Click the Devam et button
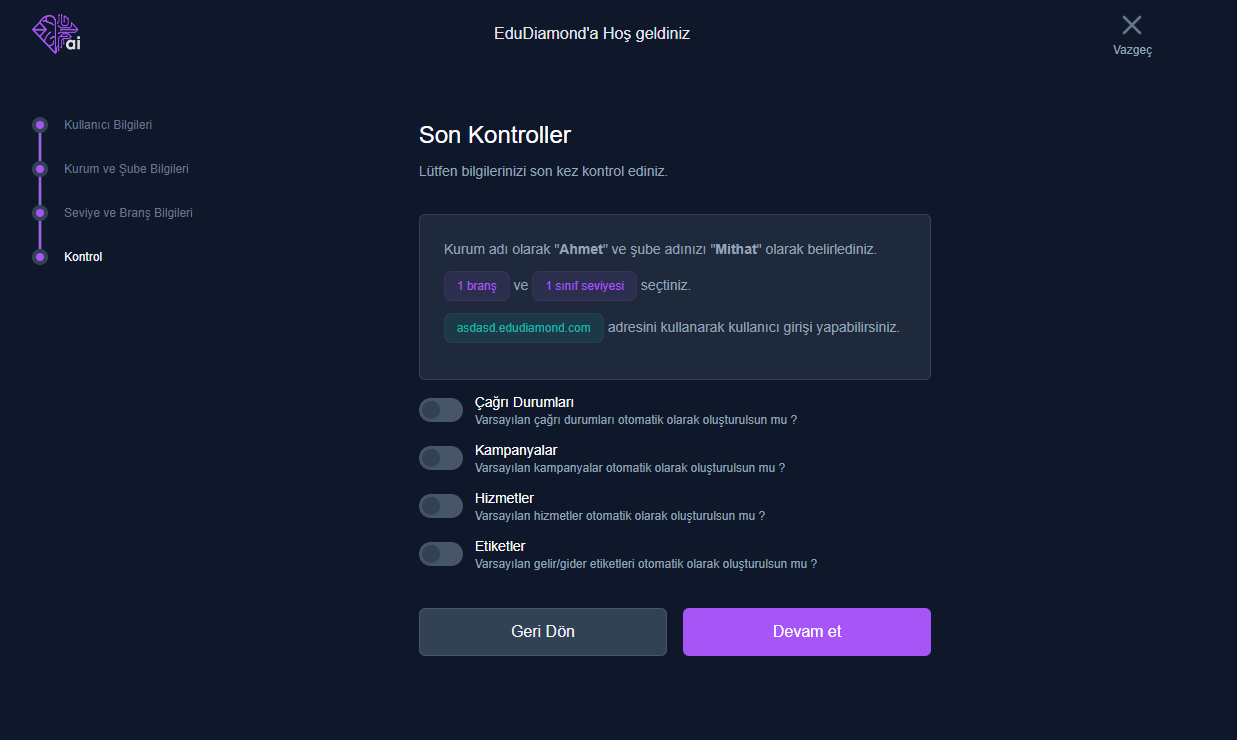The width and height of the screenshot is (1237, 740). coord(807,632)
